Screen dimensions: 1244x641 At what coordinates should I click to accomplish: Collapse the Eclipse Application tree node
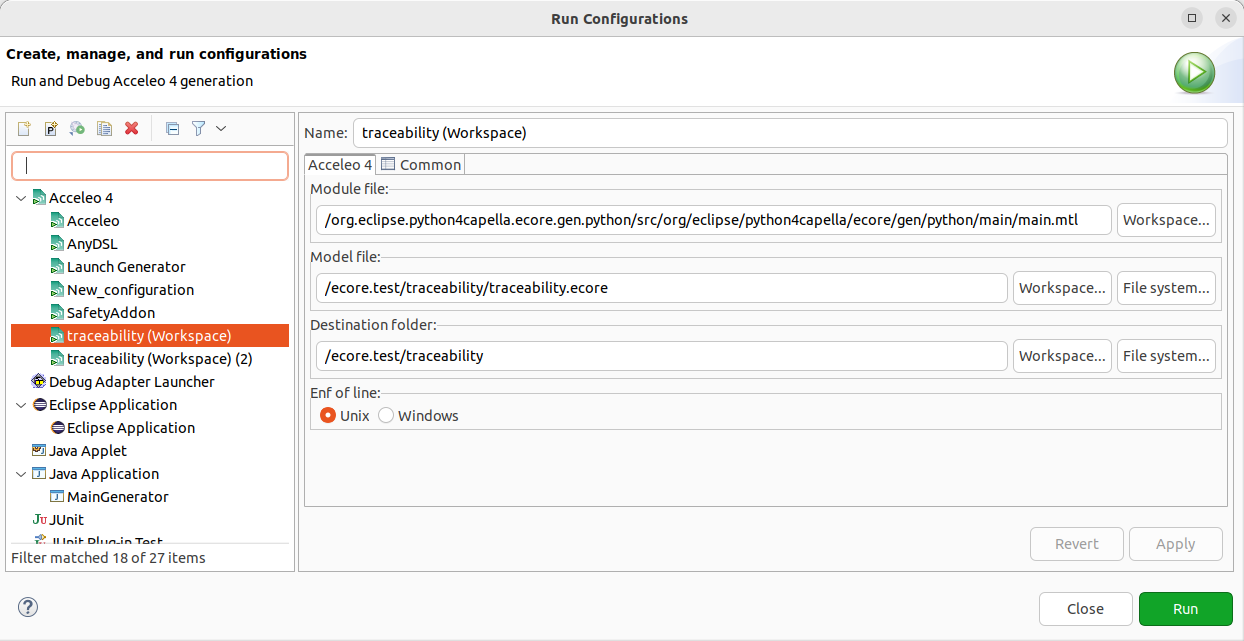point(21,405)
